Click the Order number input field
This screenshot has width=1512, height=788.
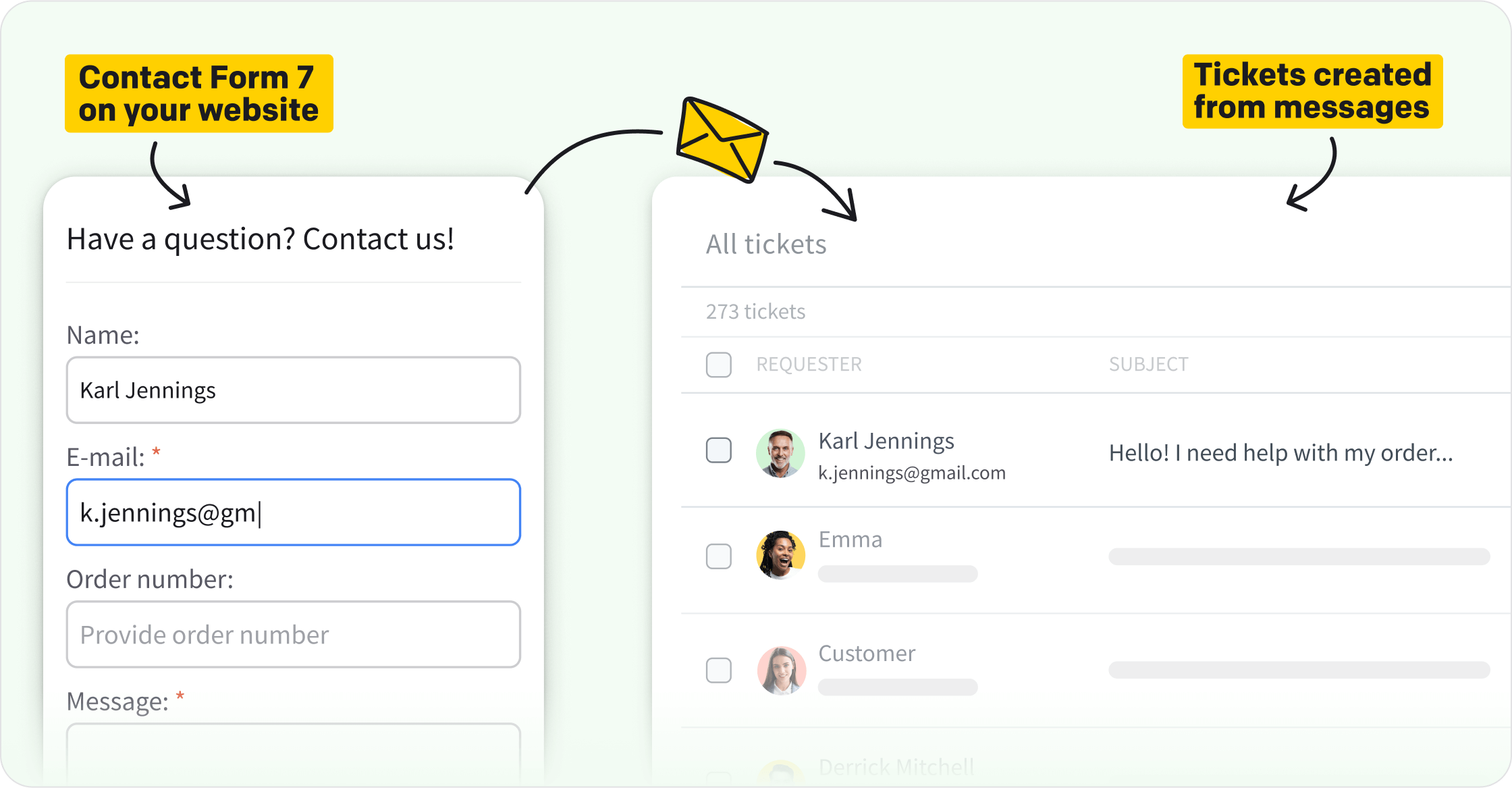pyautogui.click(x=293, y=635)
